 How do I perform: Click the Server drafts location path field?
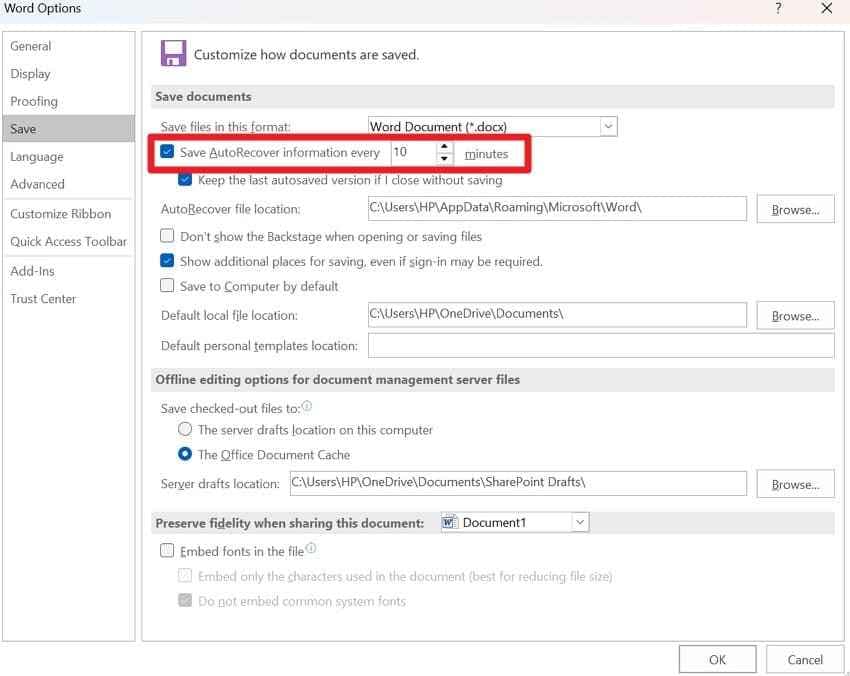pos(518,483)
